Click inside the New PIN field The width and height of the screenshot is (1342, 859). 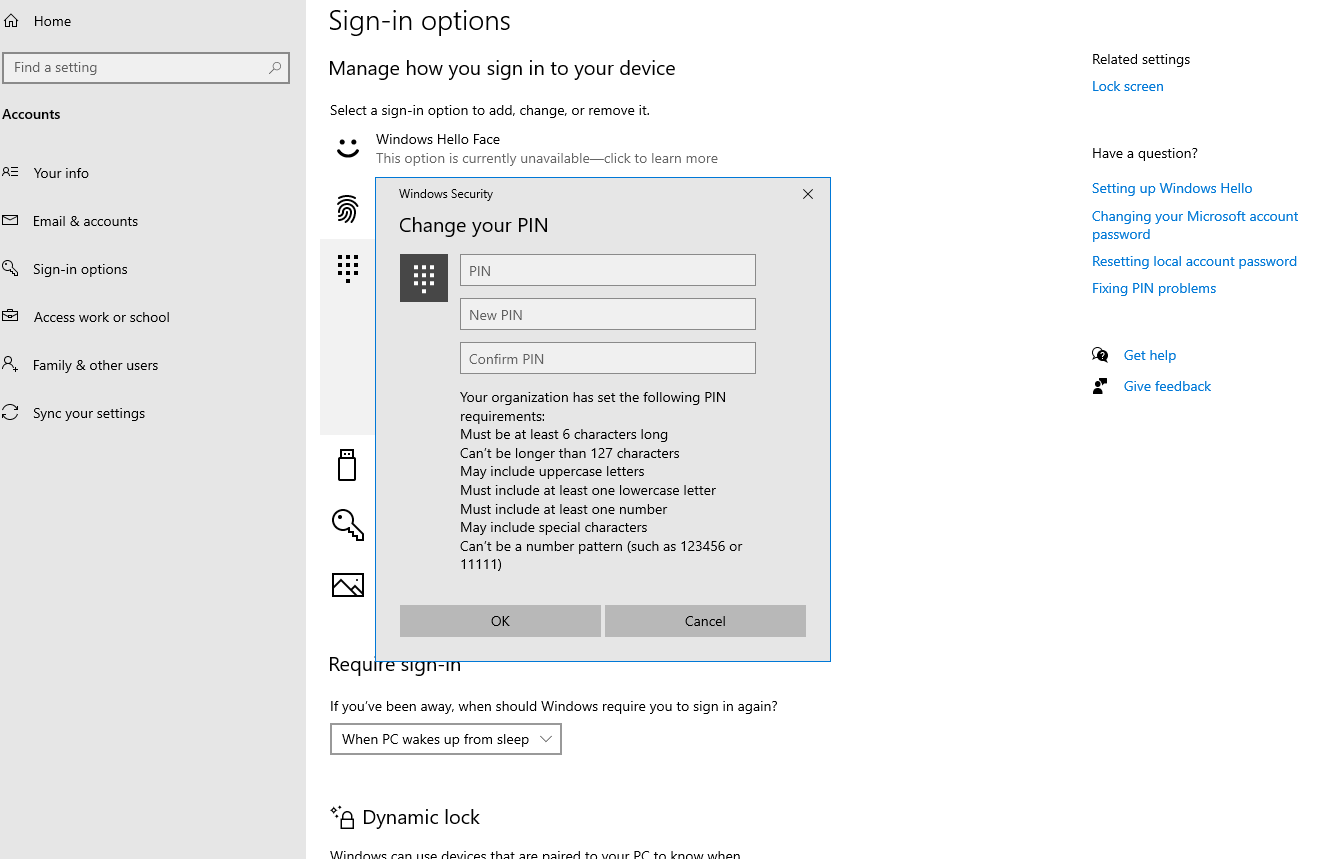[607, 313]
